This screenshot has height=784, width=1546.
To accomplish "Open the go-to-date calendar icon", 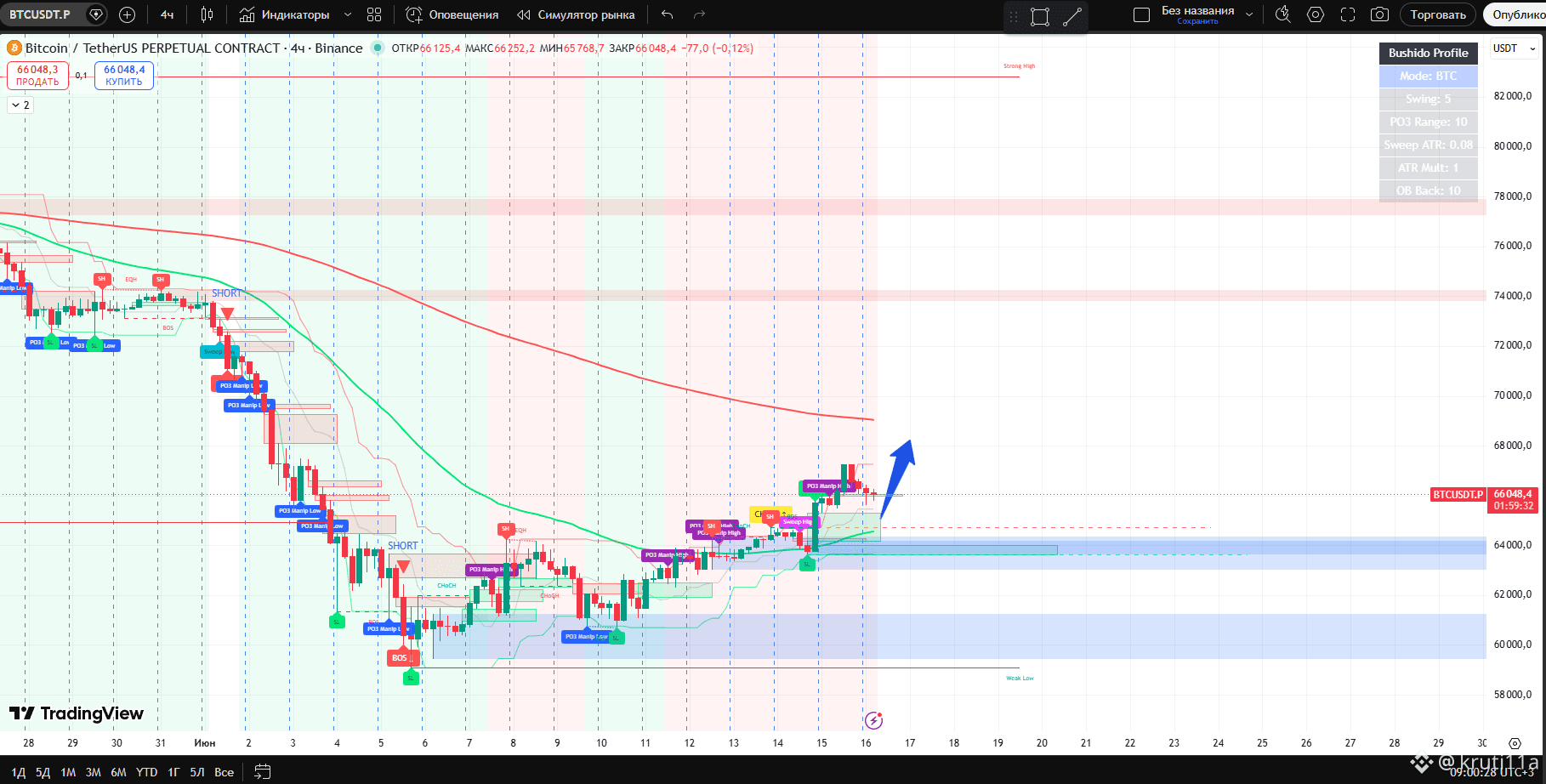I will point(263,772).
